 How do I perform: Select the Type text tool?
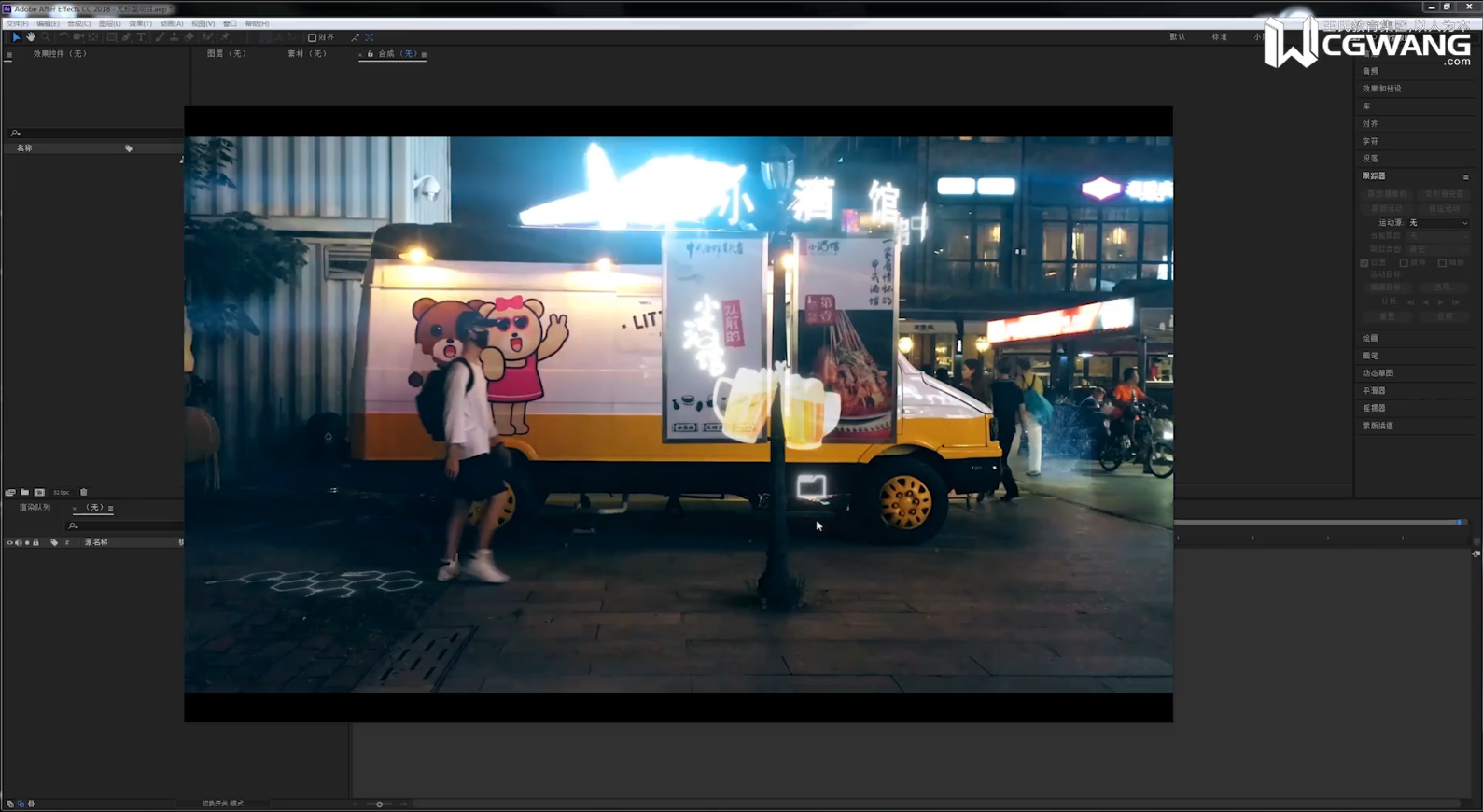(x=142, y=37)
